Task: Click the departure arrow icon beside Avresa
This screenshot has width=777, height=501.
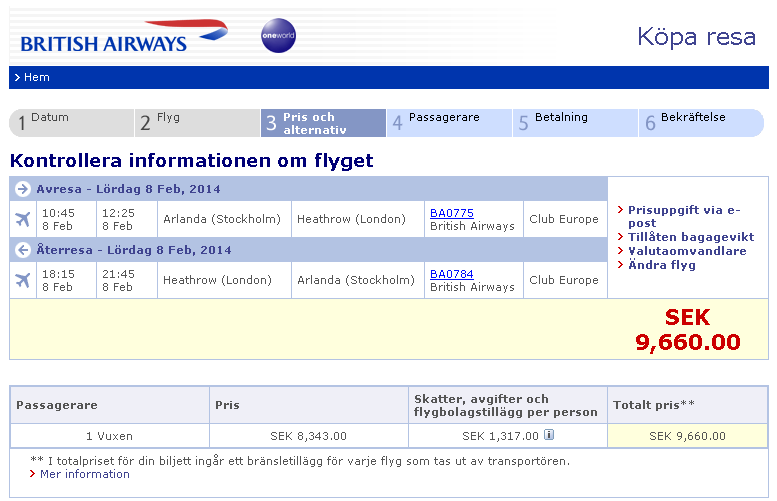Action: tap(23, 189)
